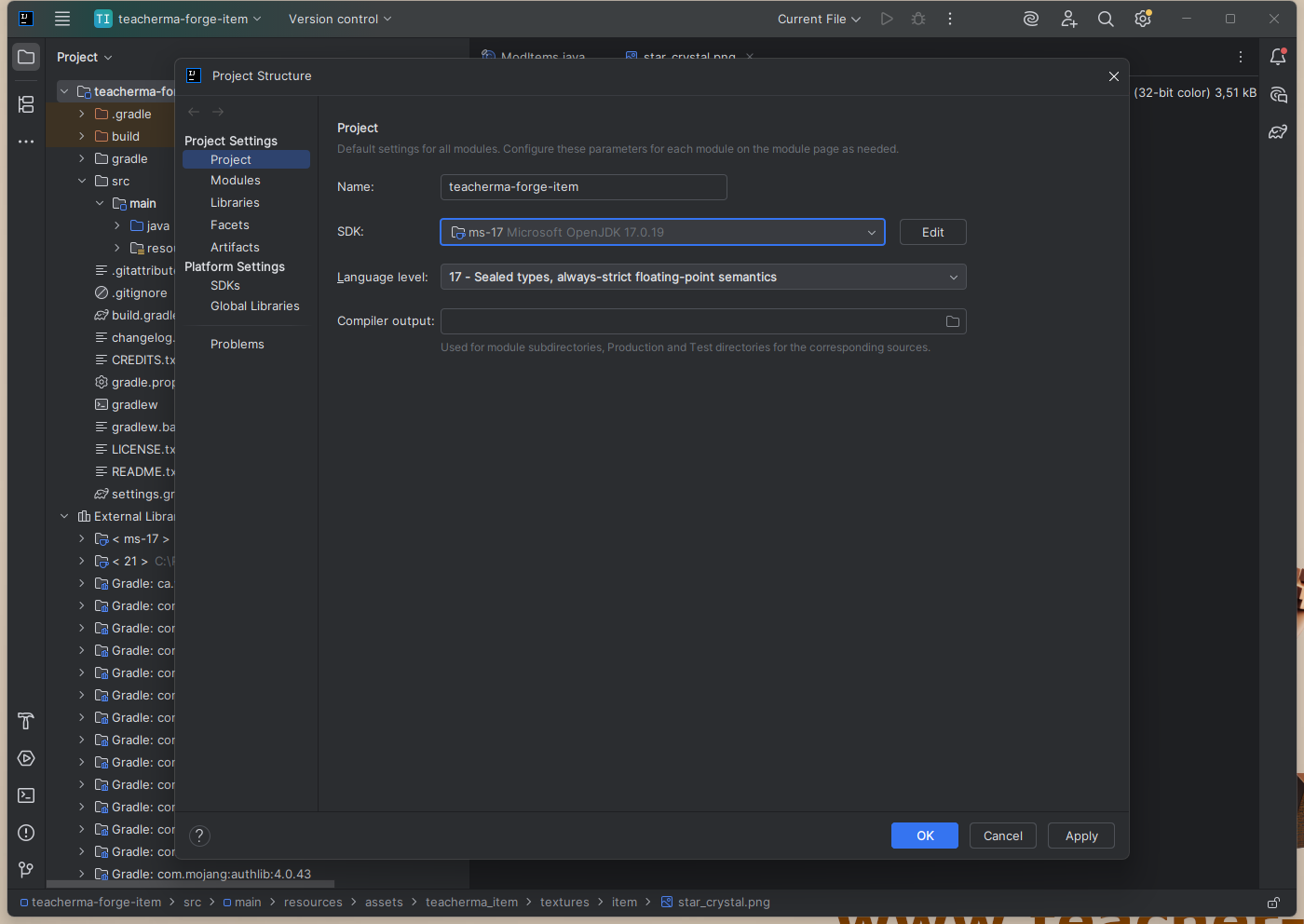This screenshot has height=924, width=1304.
Task: Click teacherma_item in the breadcrumb bar
Action: (471, 903)
